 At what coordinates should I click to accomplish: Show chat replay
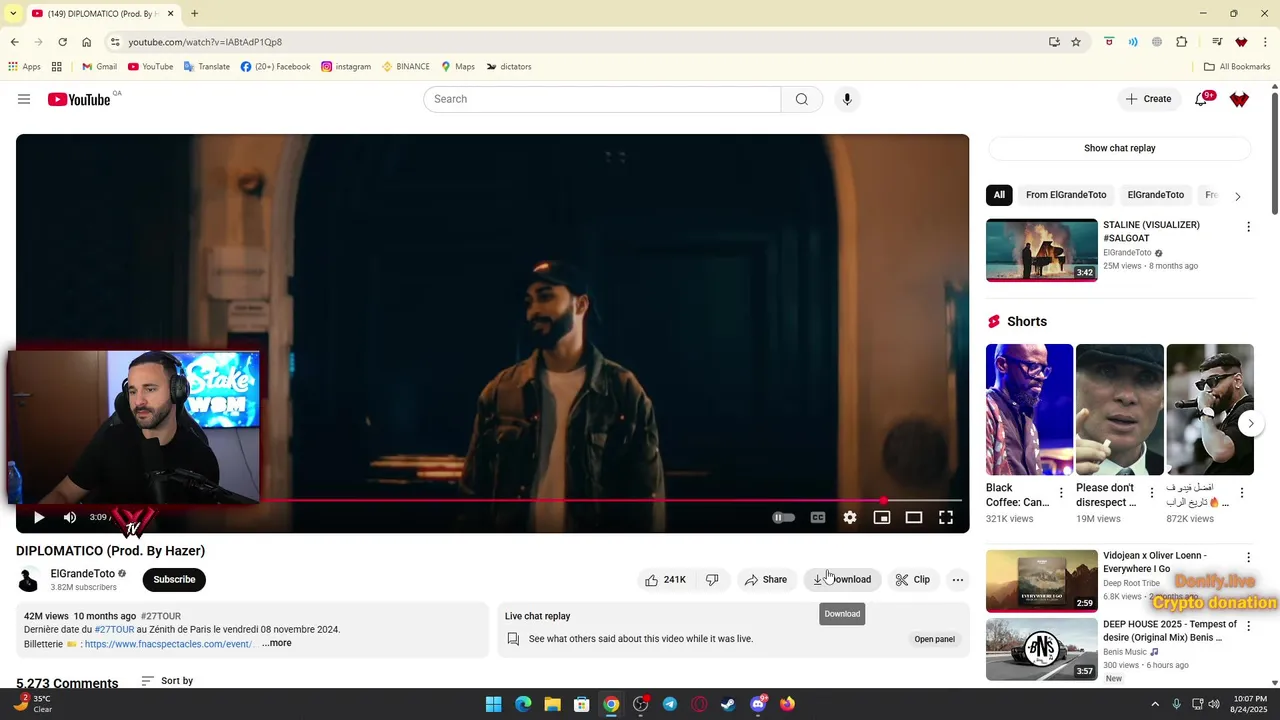tap(1120, 148)
